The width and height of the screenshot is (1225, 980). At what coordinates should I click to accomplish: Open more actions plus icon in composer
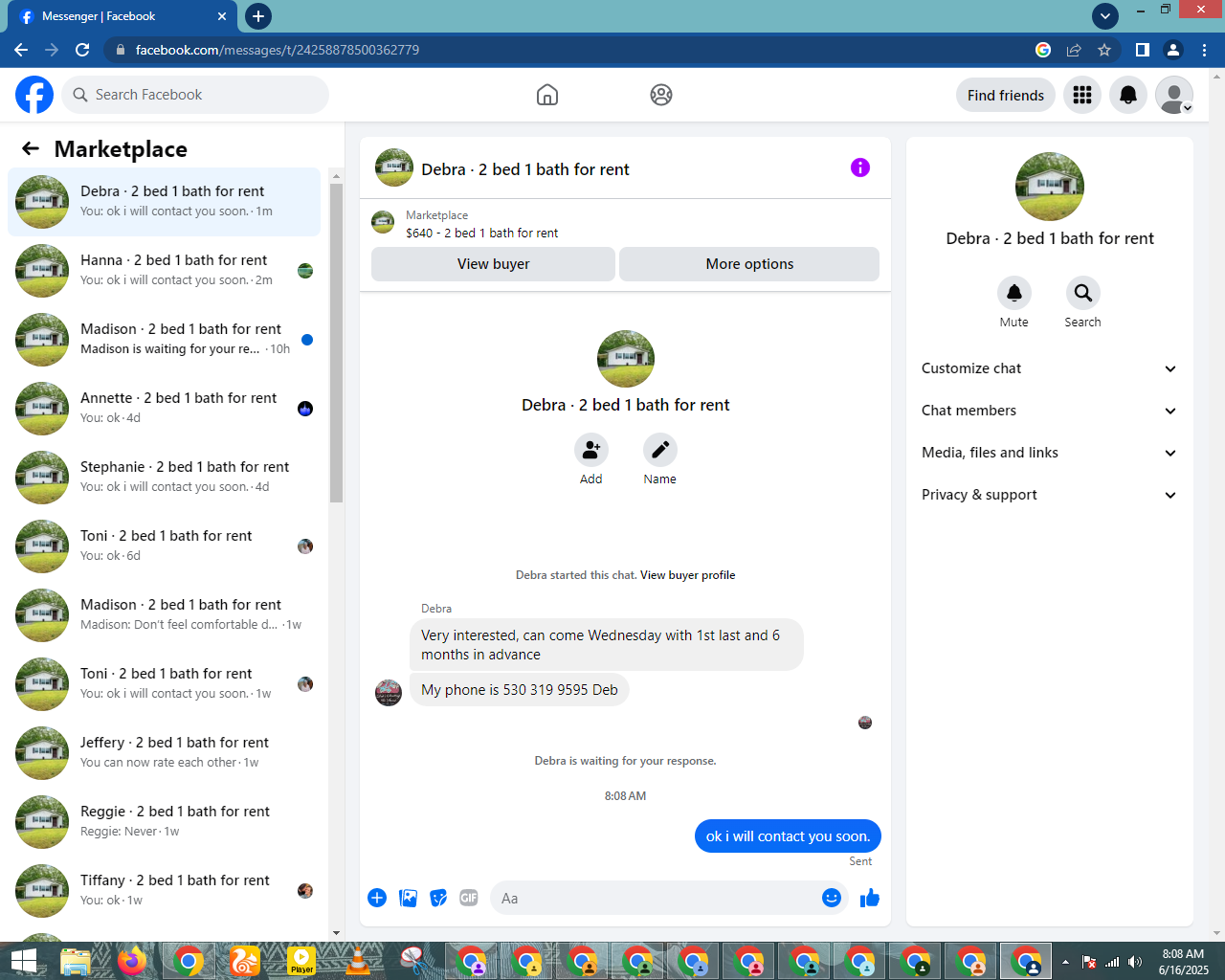point(377,898)
